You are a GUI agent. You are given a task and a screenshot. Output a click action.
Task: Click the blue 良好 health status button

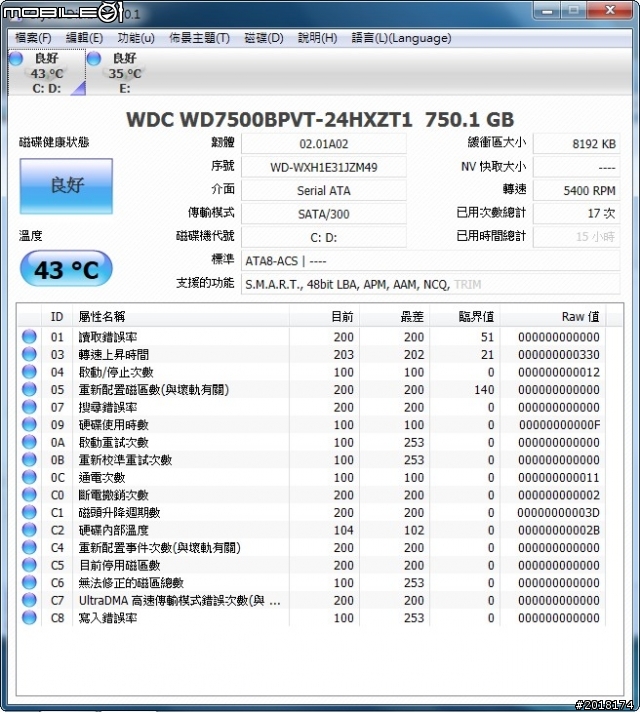[66, 186]
